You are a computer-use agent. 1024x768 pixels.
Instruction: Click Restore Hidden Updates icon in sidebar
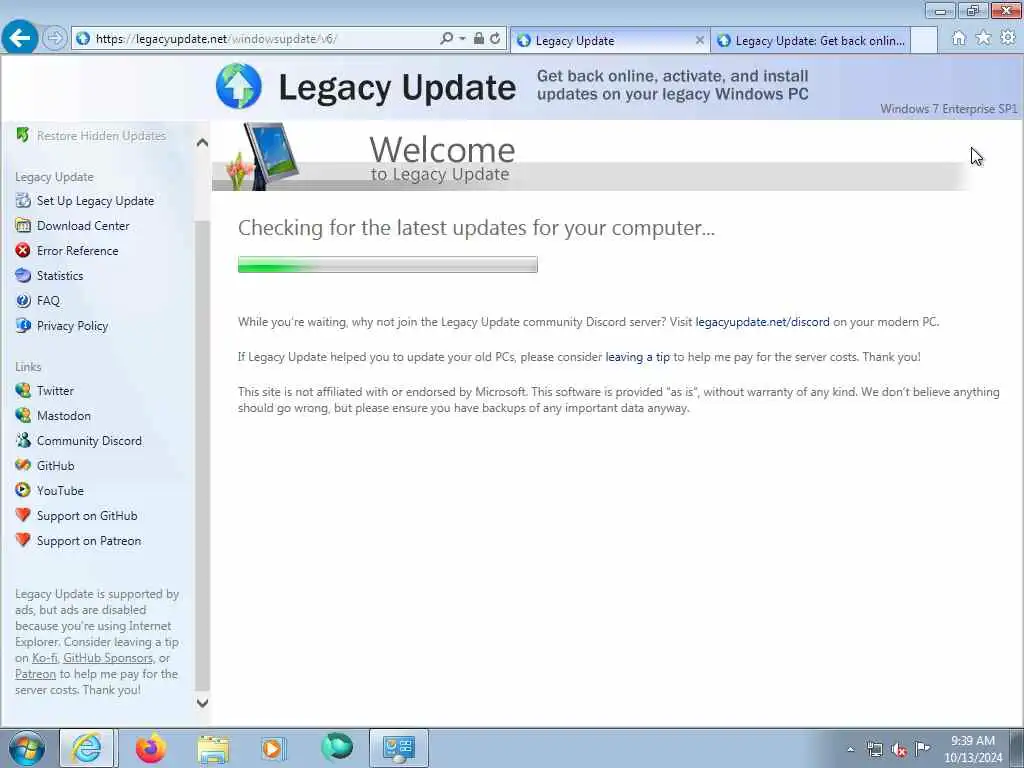[23, 135]
